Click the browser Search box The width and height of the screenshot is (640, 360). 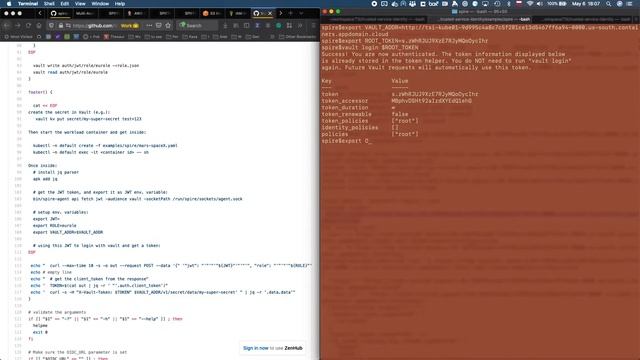point(197,25)
